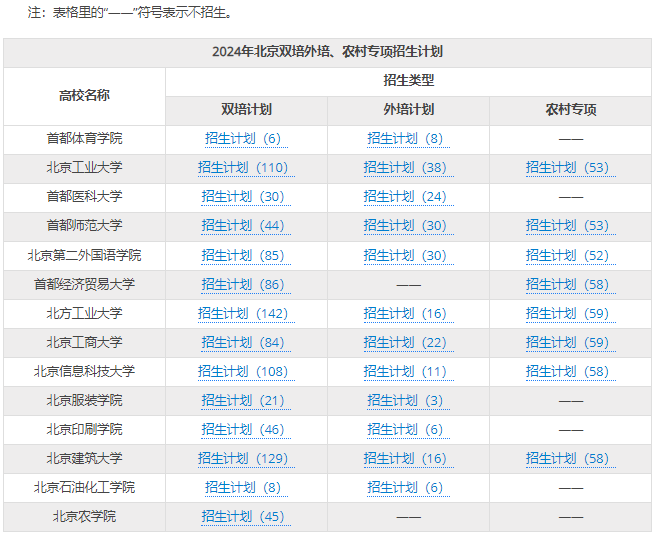Open 北方工业大学 双培计划 招生计划 (142) link
The height and width of the screenshot is (536, 661).
[x=246, y=314]
